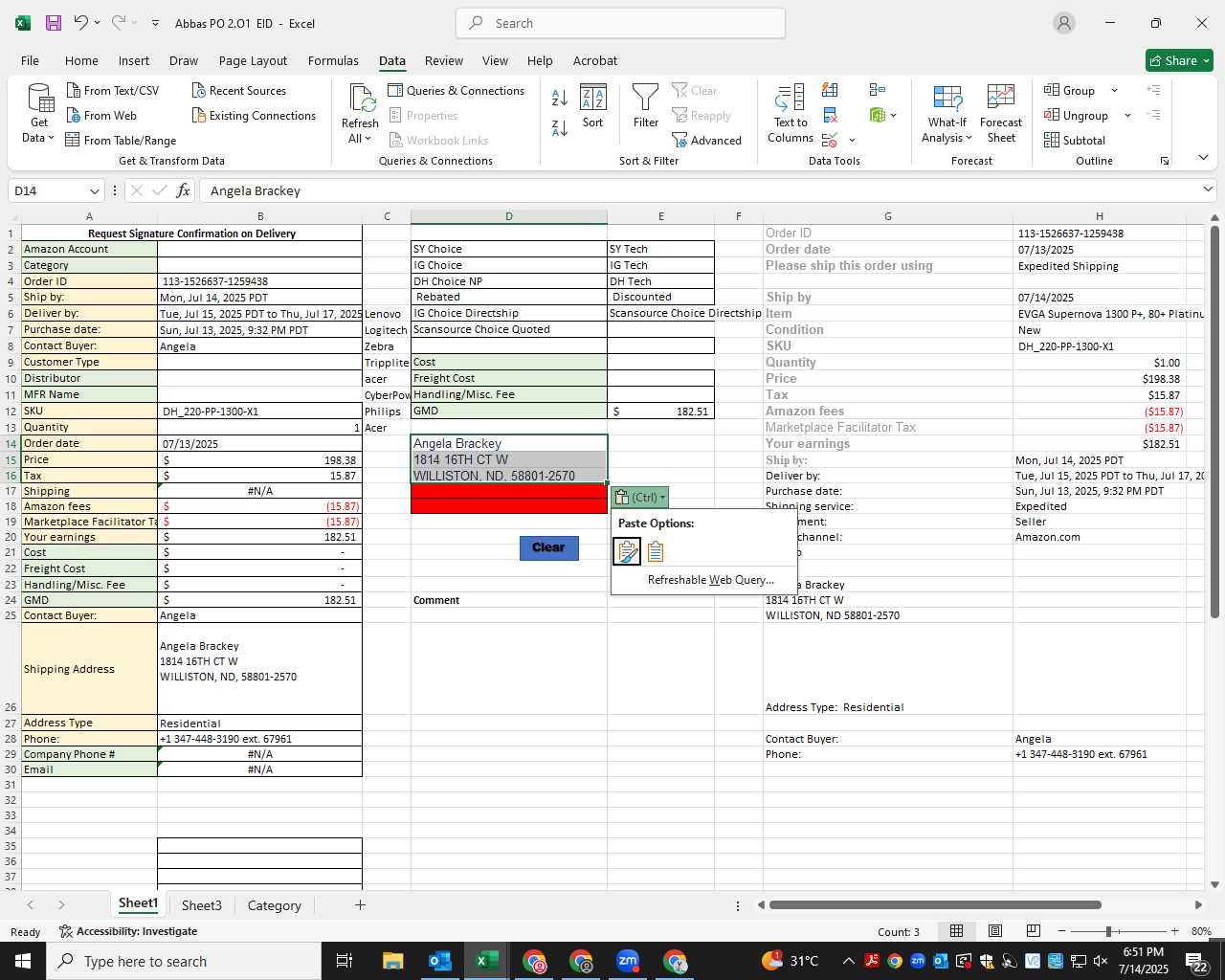Open Data Model manage dropdown
Screen dimensions: 1225x980
[893, 115]
